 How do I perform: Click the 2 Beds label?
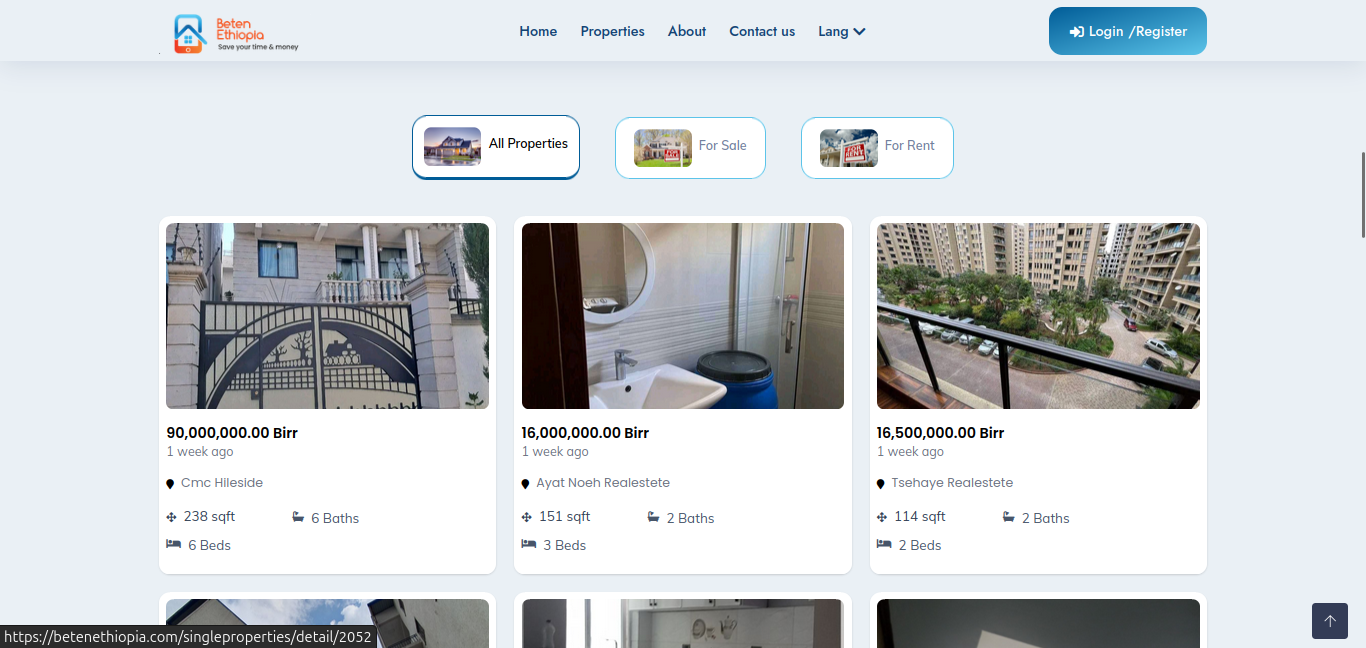(920, 545)
